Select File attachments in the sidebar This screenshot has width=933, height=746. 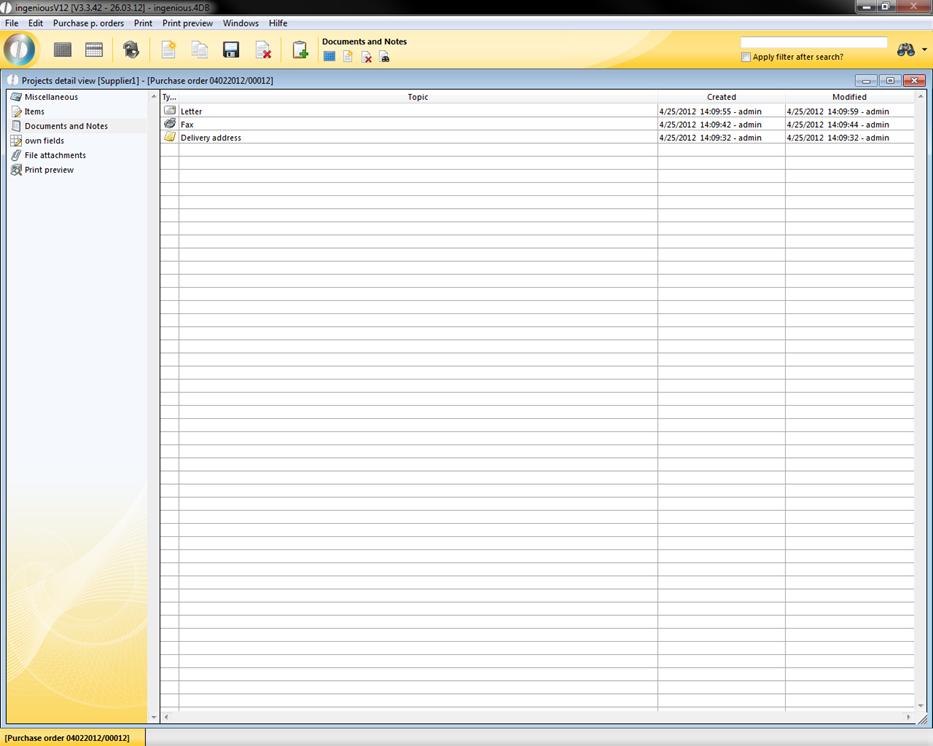[55, 155]
